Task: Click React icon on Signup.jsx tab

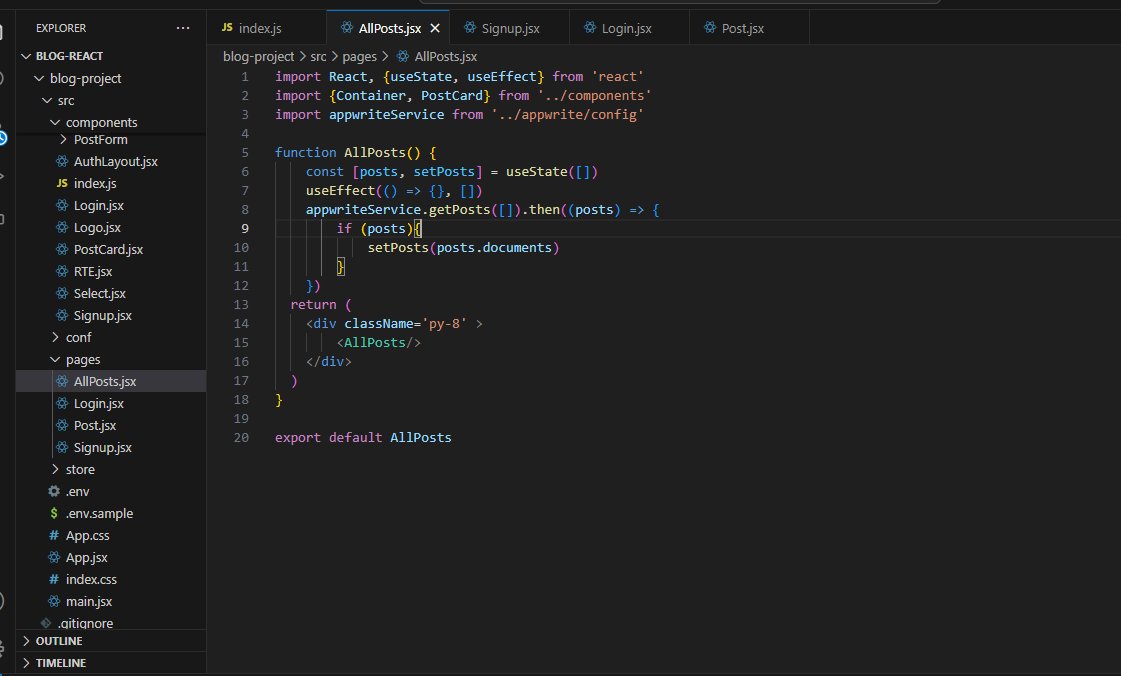Action: pyautogui.click(x=470, y=28)
